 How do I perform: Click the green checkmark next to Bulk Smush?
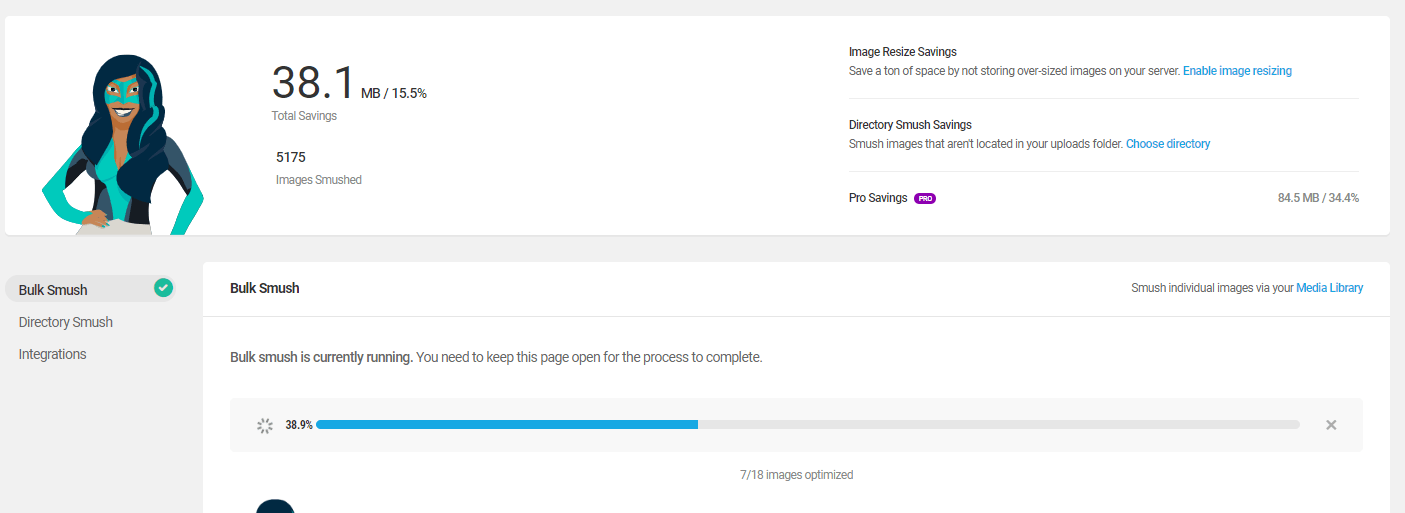pyautogui.click(x=163, y=288)
